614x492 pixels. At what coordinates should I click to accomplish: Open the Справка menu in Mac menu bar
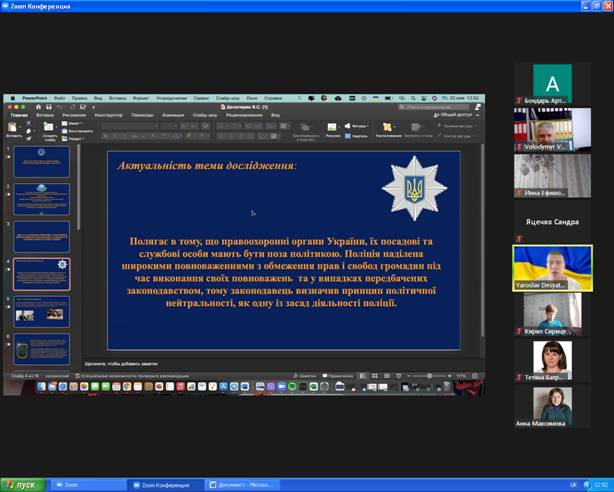(273, 98)
